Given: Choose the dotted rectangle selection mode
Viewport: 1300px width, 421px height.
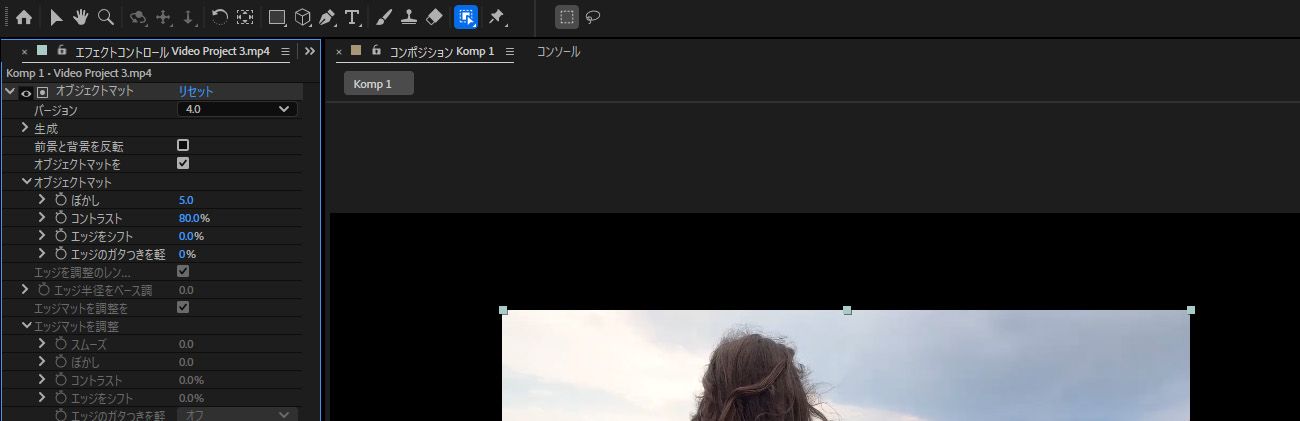Looking at the screenshot, I should click(x=567, y=17).
